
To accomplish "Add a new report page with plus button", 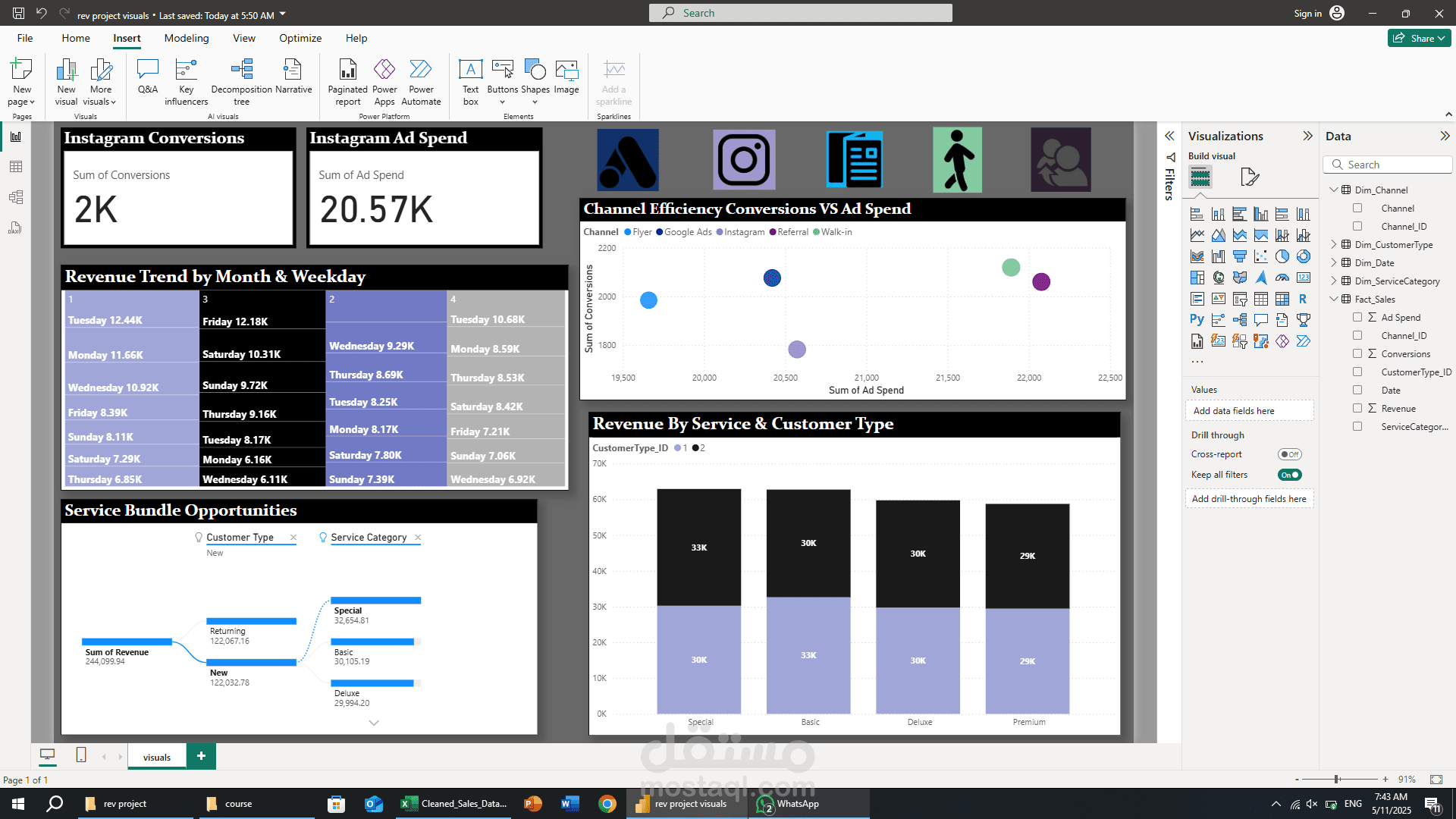I will 201,756.
